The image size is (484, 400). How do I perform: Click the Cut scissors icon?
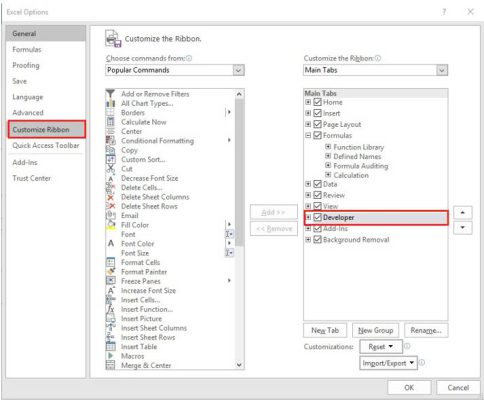110,169
